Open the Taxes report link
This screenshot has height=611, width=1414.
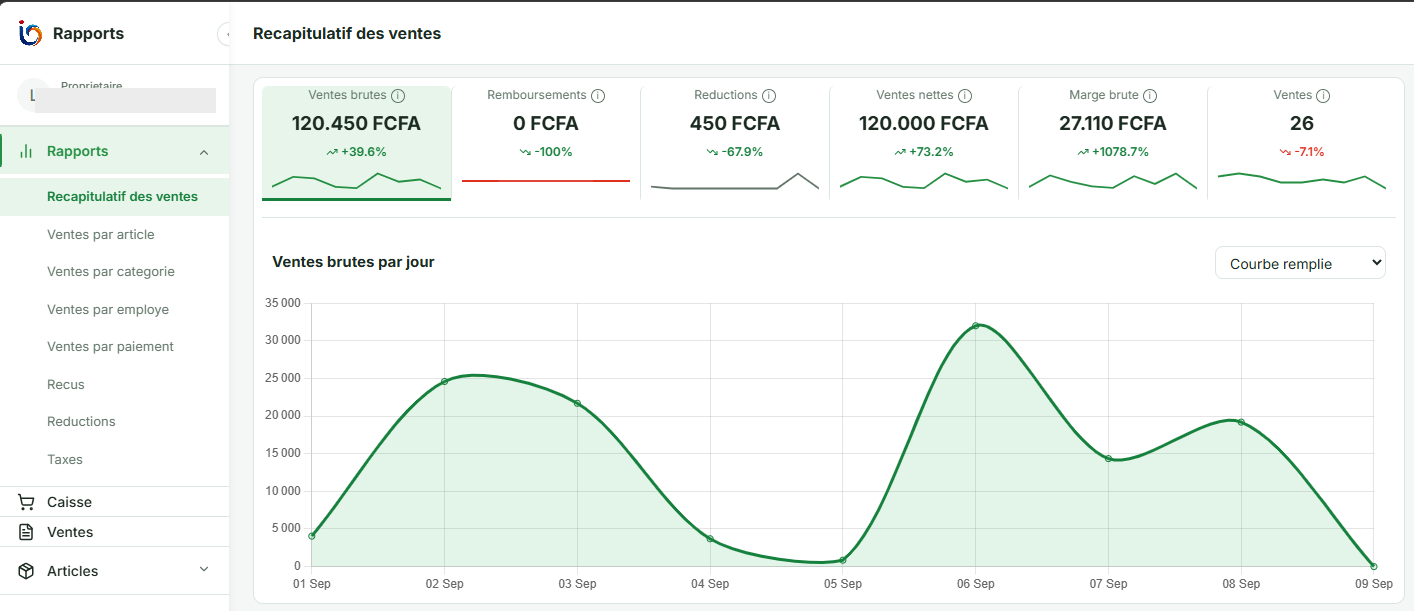click(65, 459)
